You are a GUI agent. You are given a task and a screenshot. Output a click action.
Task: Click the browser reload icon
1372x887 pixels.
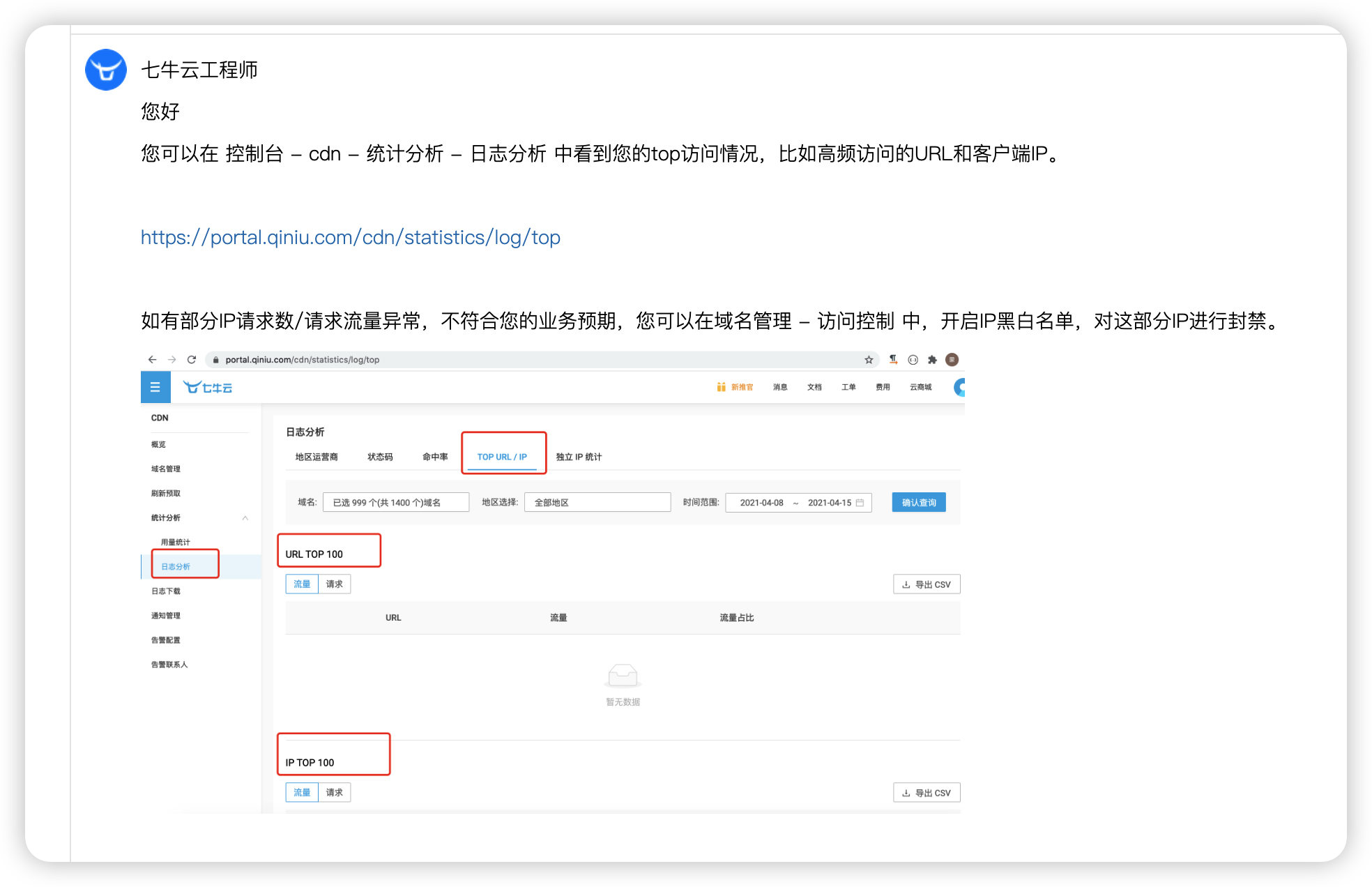(x=192, y=360)
